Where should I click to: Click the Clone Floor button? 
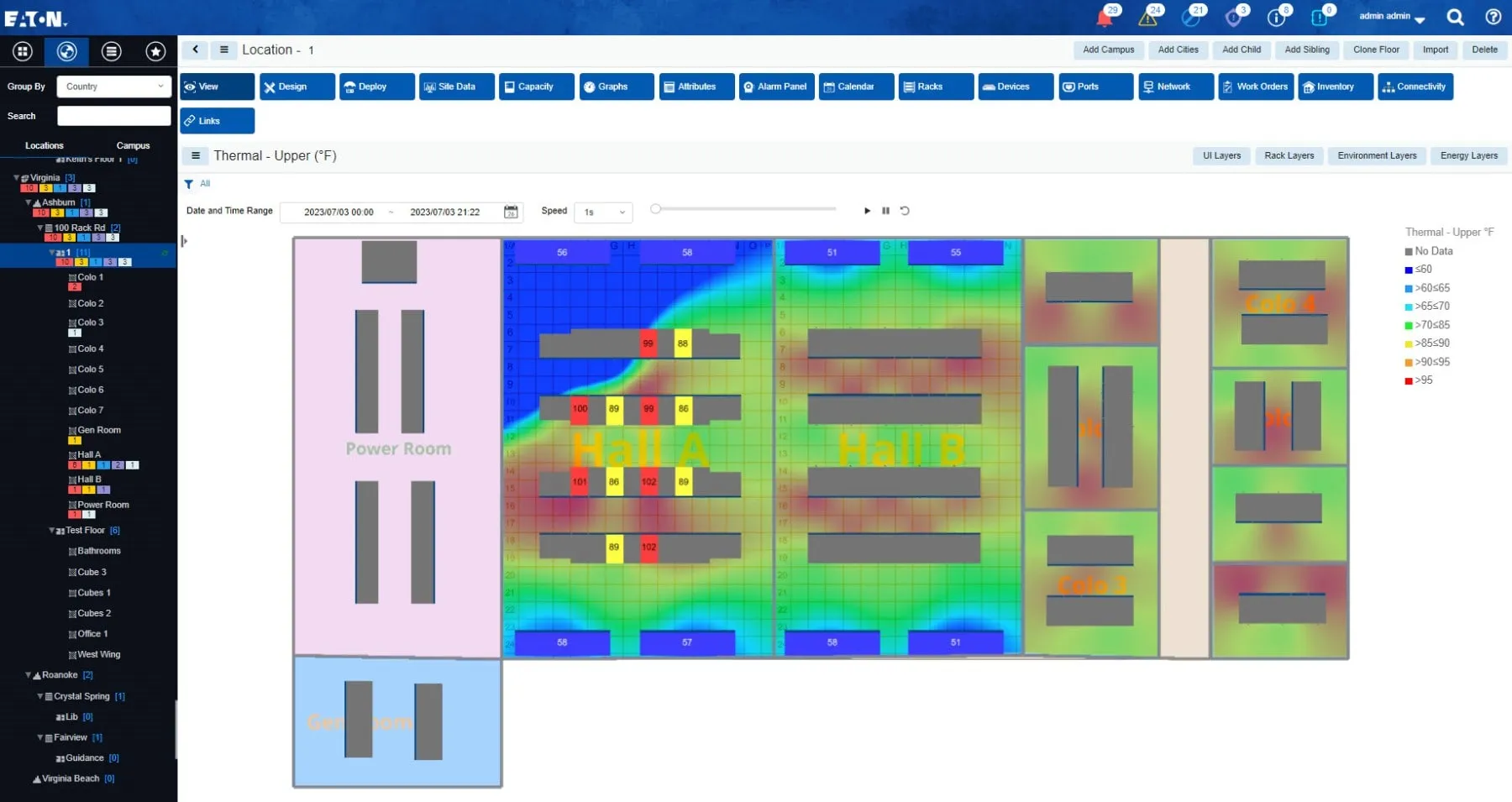pyautogui.click(x=1376, y=50)
